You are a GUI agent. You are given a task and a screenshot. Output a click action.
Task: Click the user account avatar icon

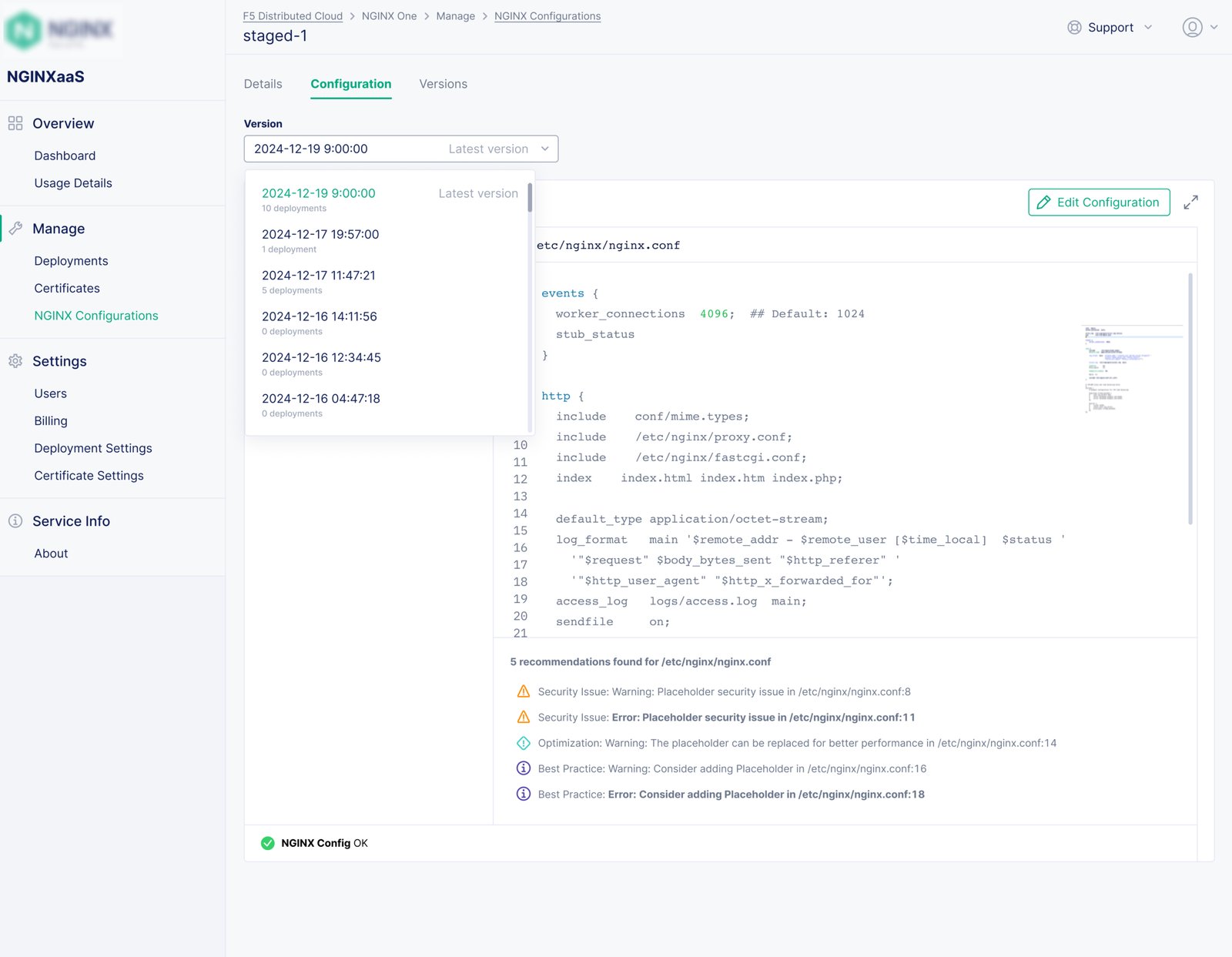click(x=1192, y=28)
